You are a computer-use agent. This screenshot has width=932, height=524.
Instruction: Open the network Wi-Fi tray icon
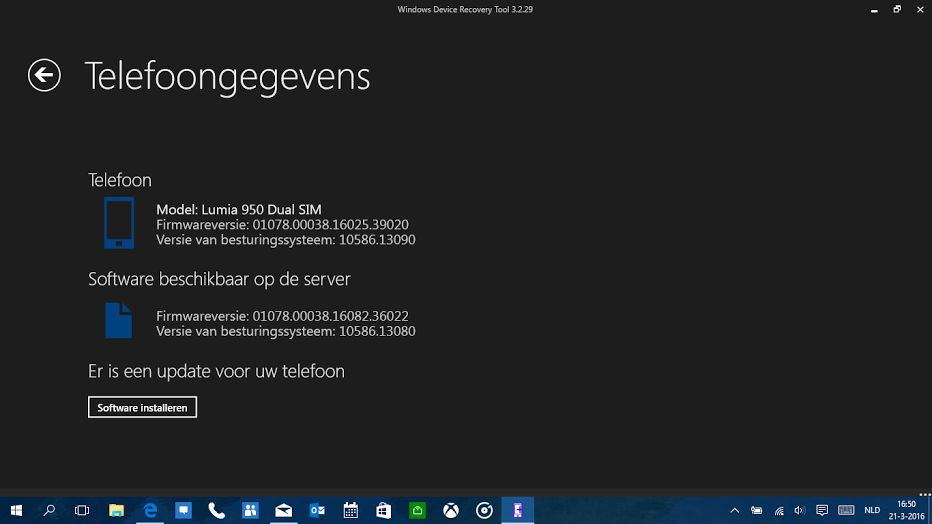point(779,510)
